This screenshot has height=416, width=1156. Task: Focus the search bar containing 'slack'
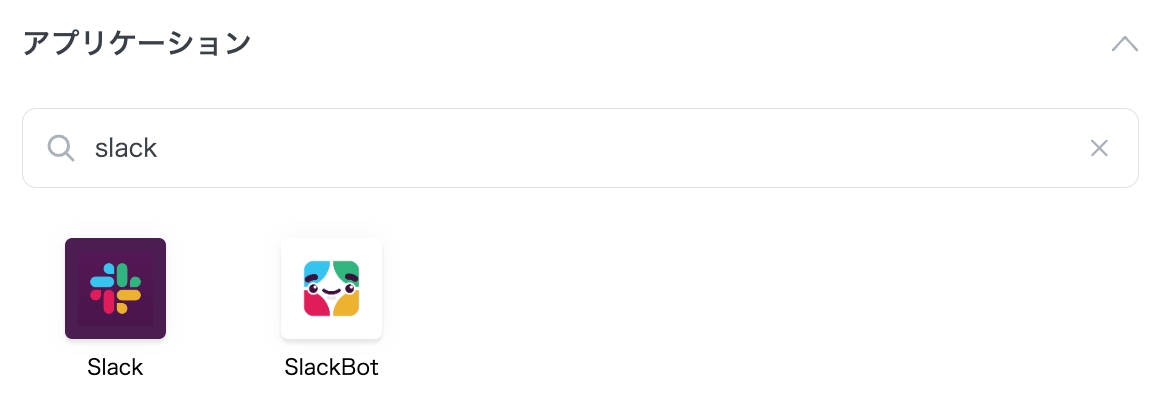pyautogui.click(x=580, y=148)
